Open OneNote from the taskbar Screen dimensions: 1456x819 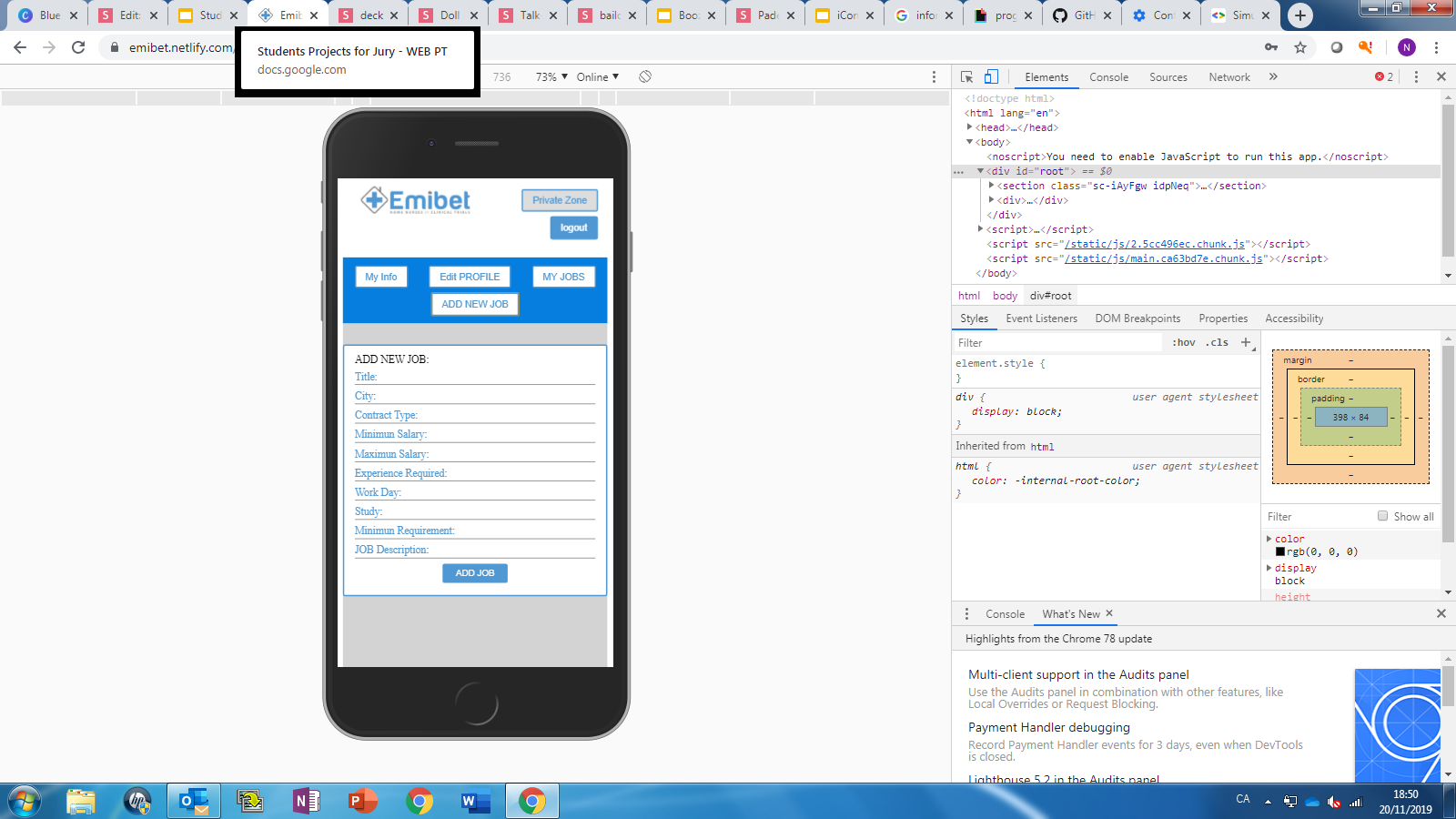click(306, 801)
